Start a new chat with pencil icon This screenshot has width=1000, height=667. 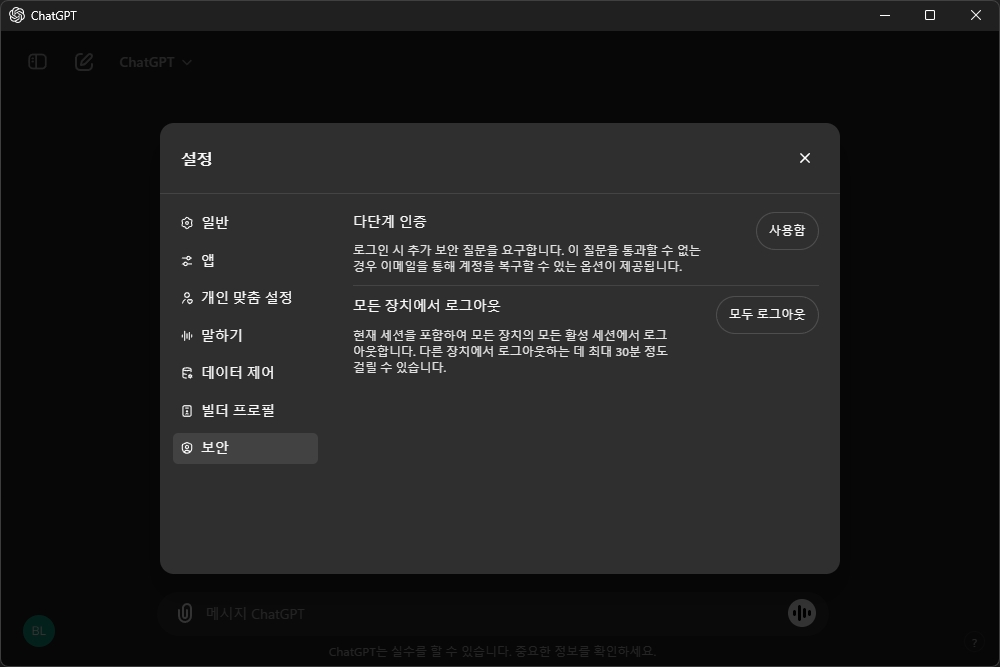[84, 62]
